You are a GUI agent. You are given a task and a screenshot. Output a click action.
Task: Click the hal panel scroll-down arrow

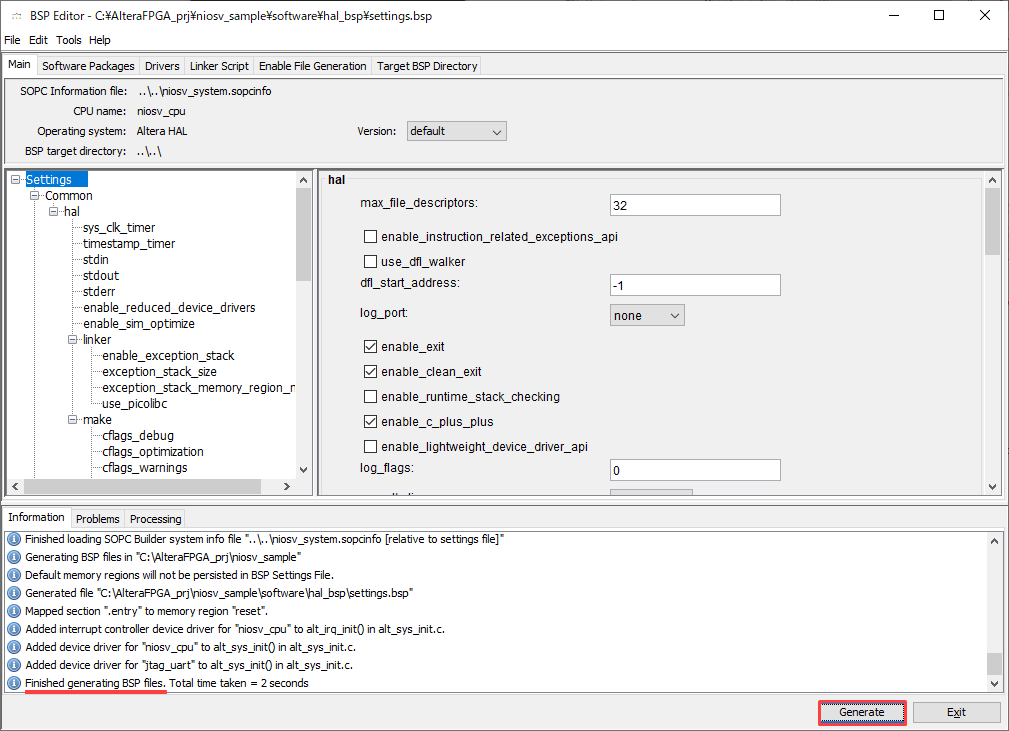[992, 487]
